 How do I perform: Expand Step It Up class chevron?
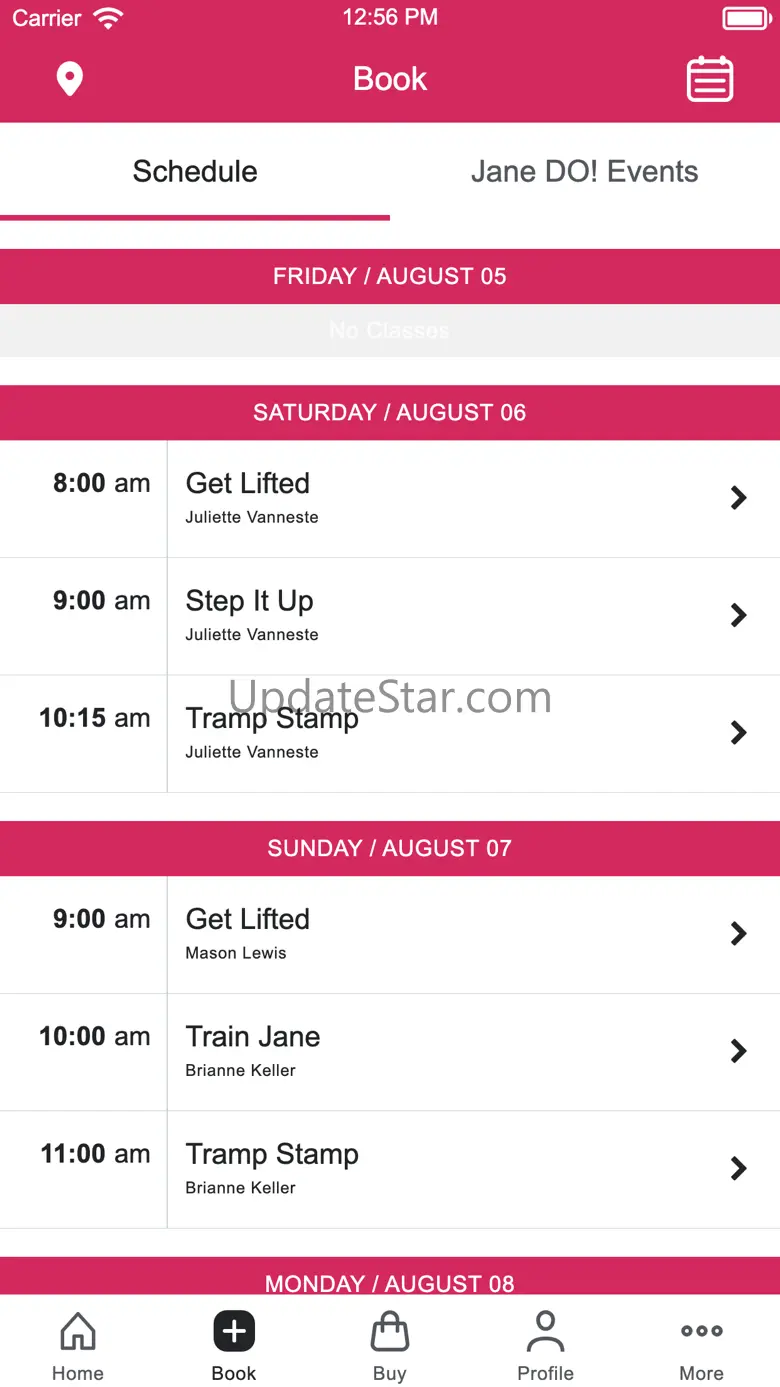(x=738, y=615)
